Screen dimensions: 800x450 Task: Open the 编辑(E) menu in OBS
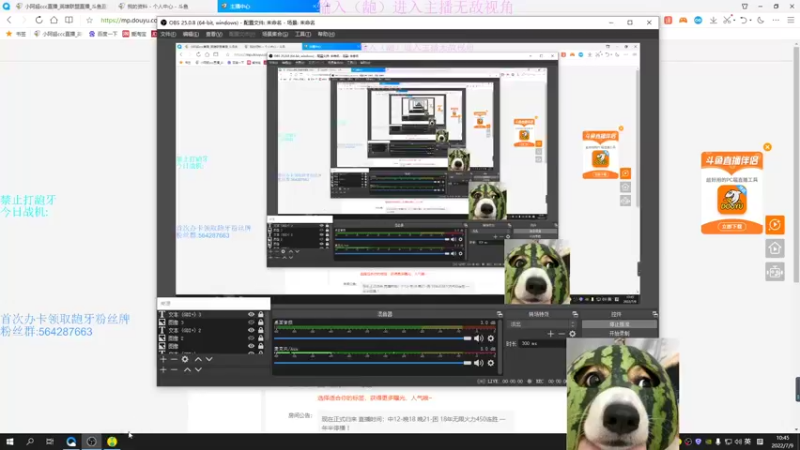[190, 34]
